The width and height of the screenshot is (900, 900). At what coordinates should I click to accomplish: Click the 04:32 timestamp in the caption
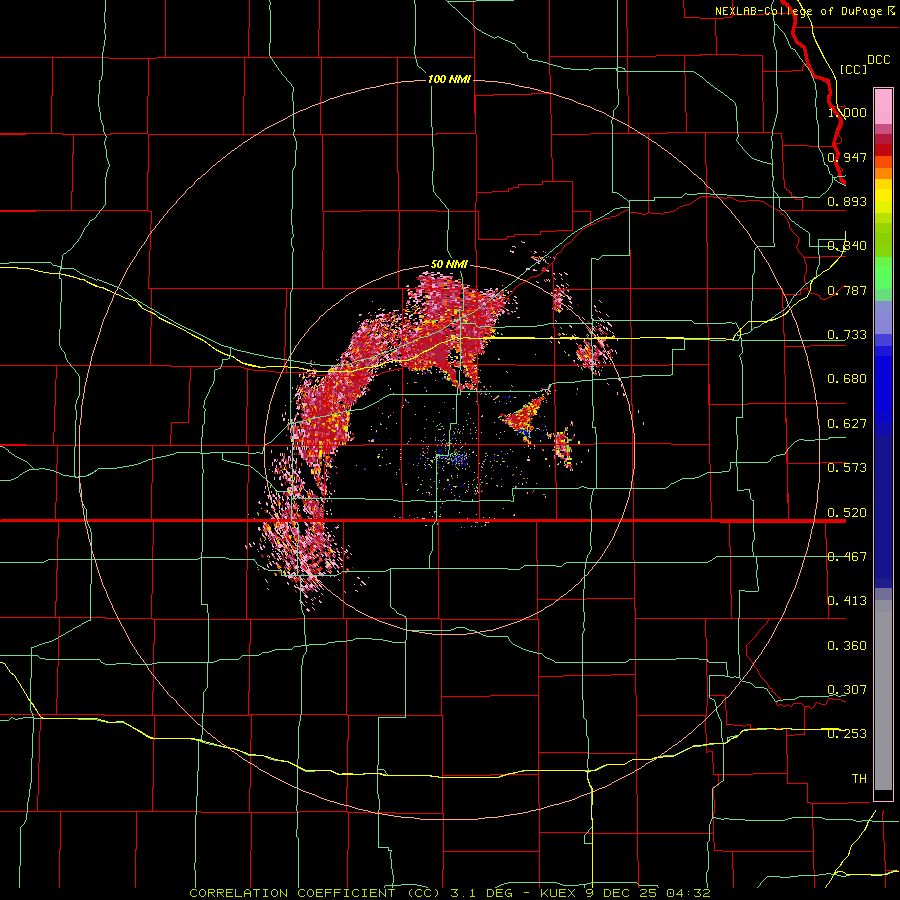(689, 893)
